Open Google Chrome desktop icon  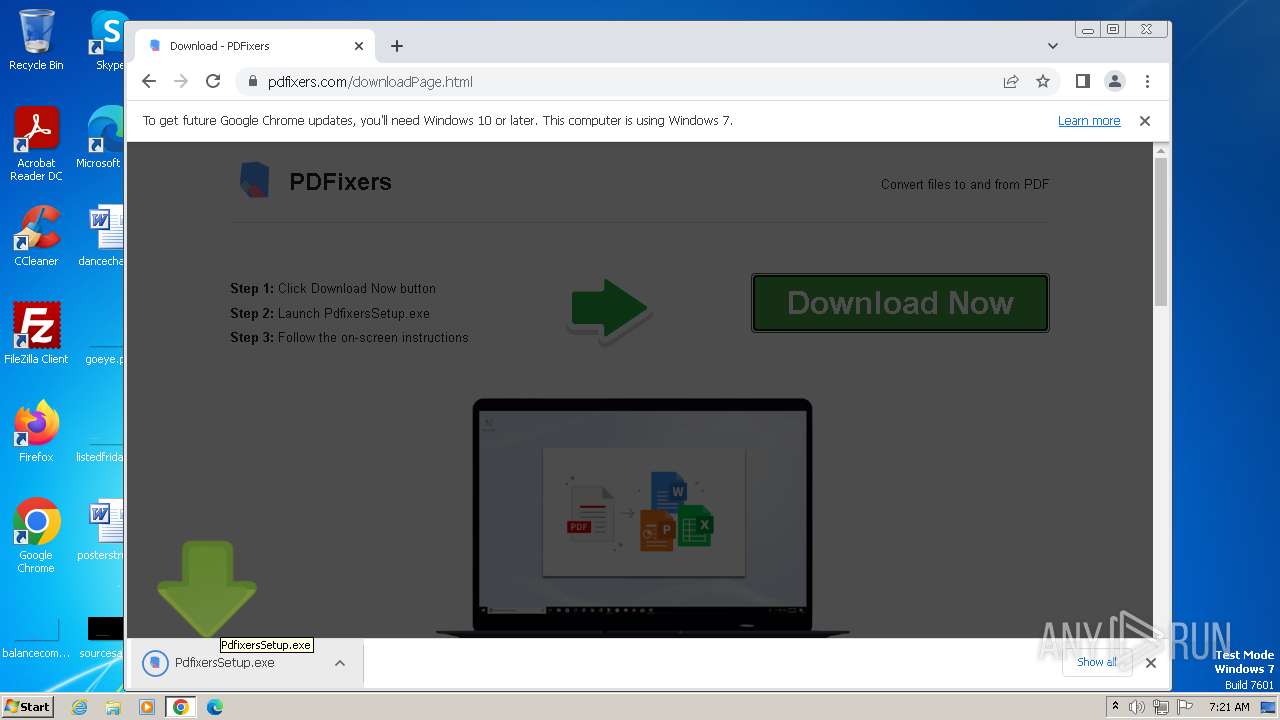click(36, 536)
